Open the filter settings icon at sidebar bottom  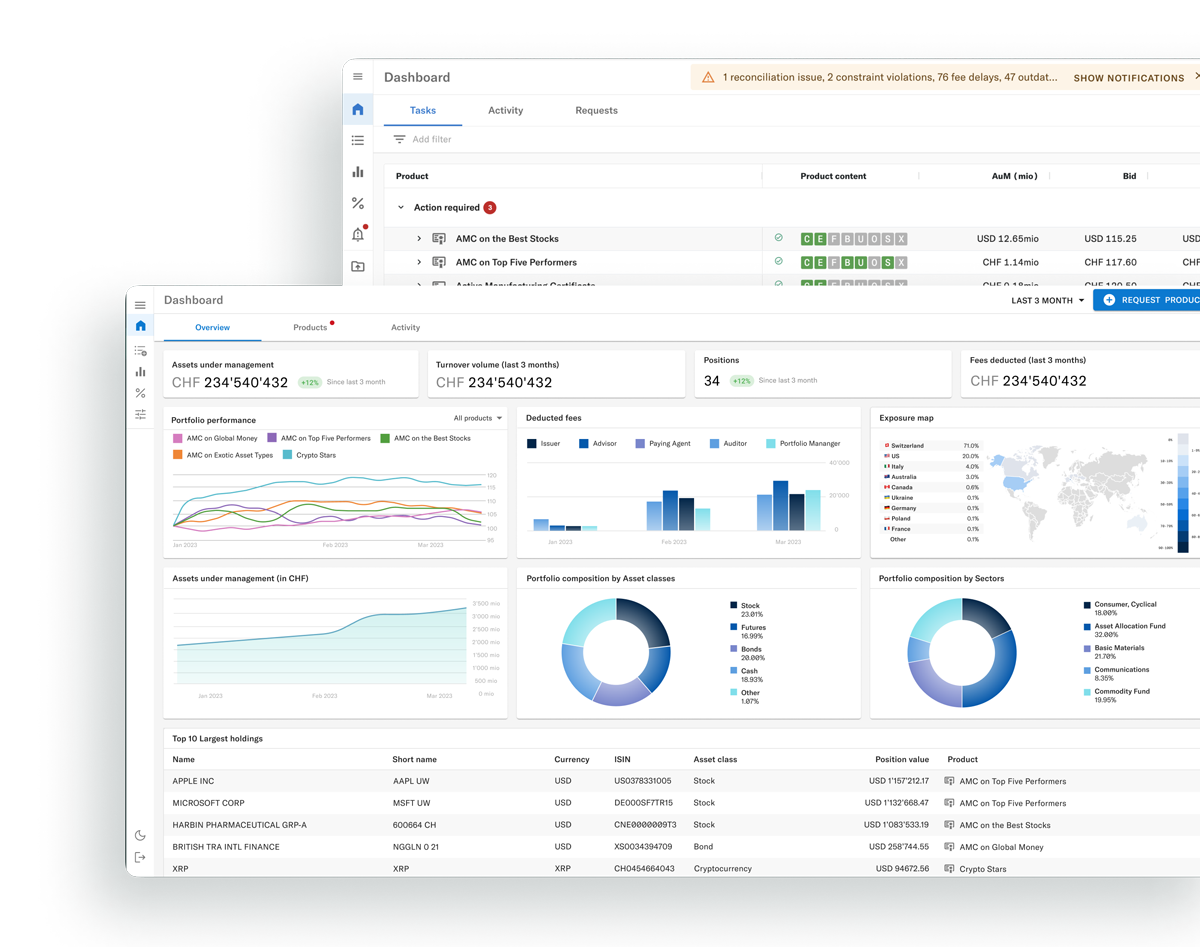[x=140, y=413]
